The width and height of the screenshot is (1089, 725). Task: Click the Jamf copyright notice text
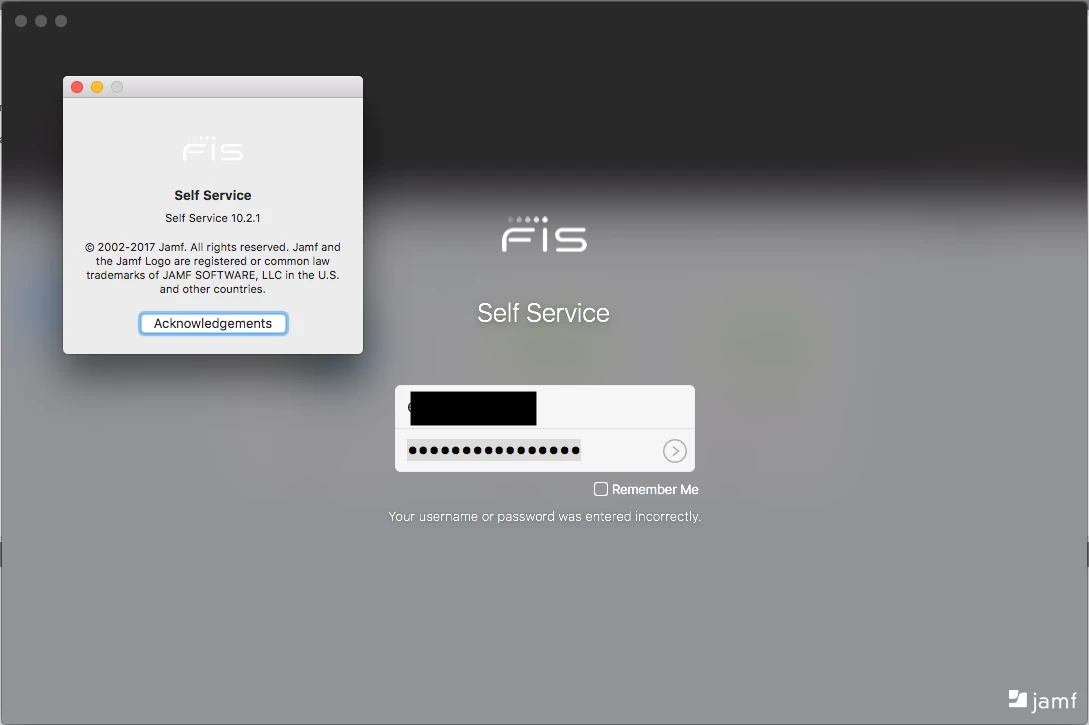213,268
